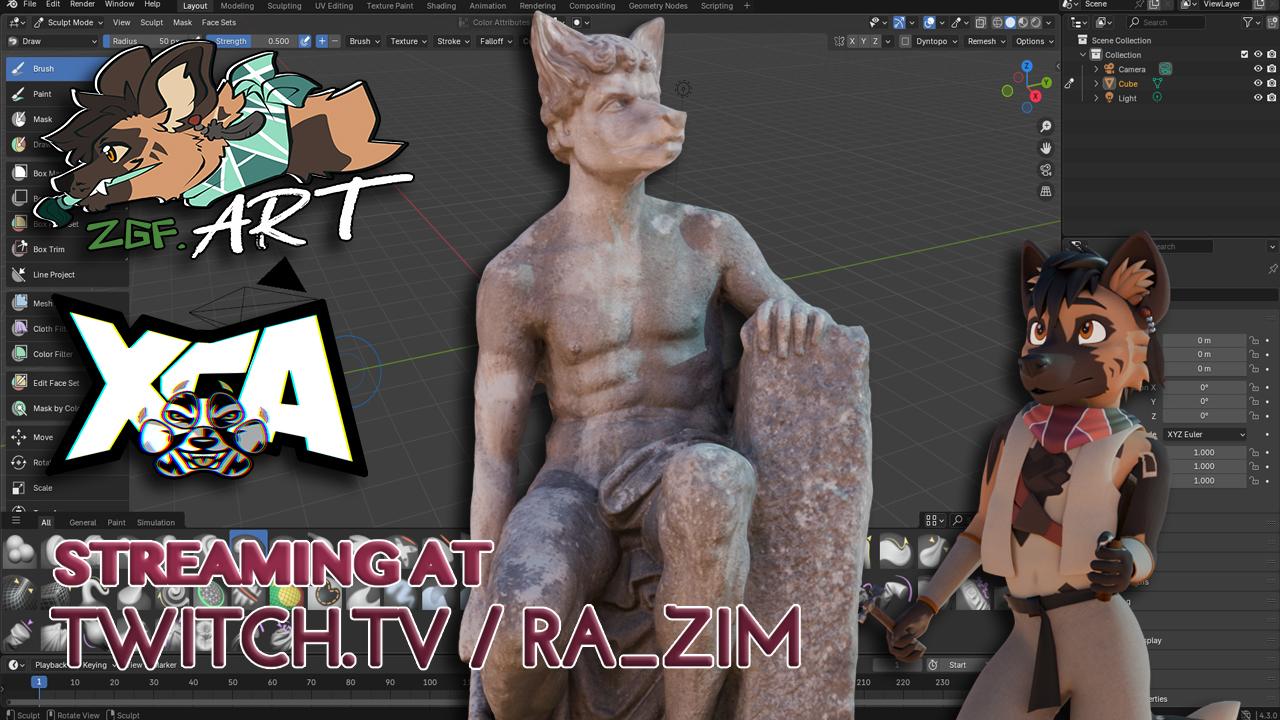Screen dimensions: 1280x720
Task: Hide the Light via its eye icon
Action: click(1258, 98)
